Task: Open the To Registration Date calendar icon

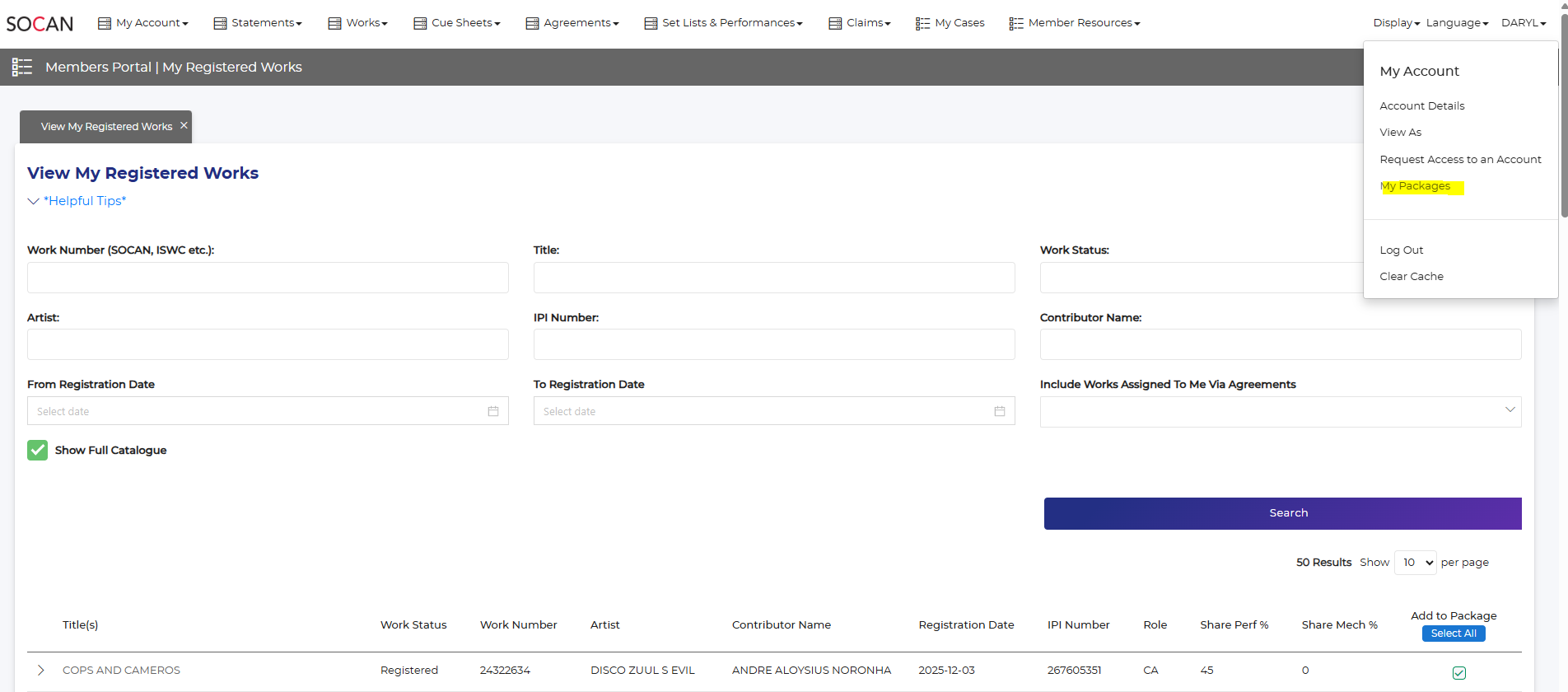Action: pyautogui.click(x=999, y=411)
